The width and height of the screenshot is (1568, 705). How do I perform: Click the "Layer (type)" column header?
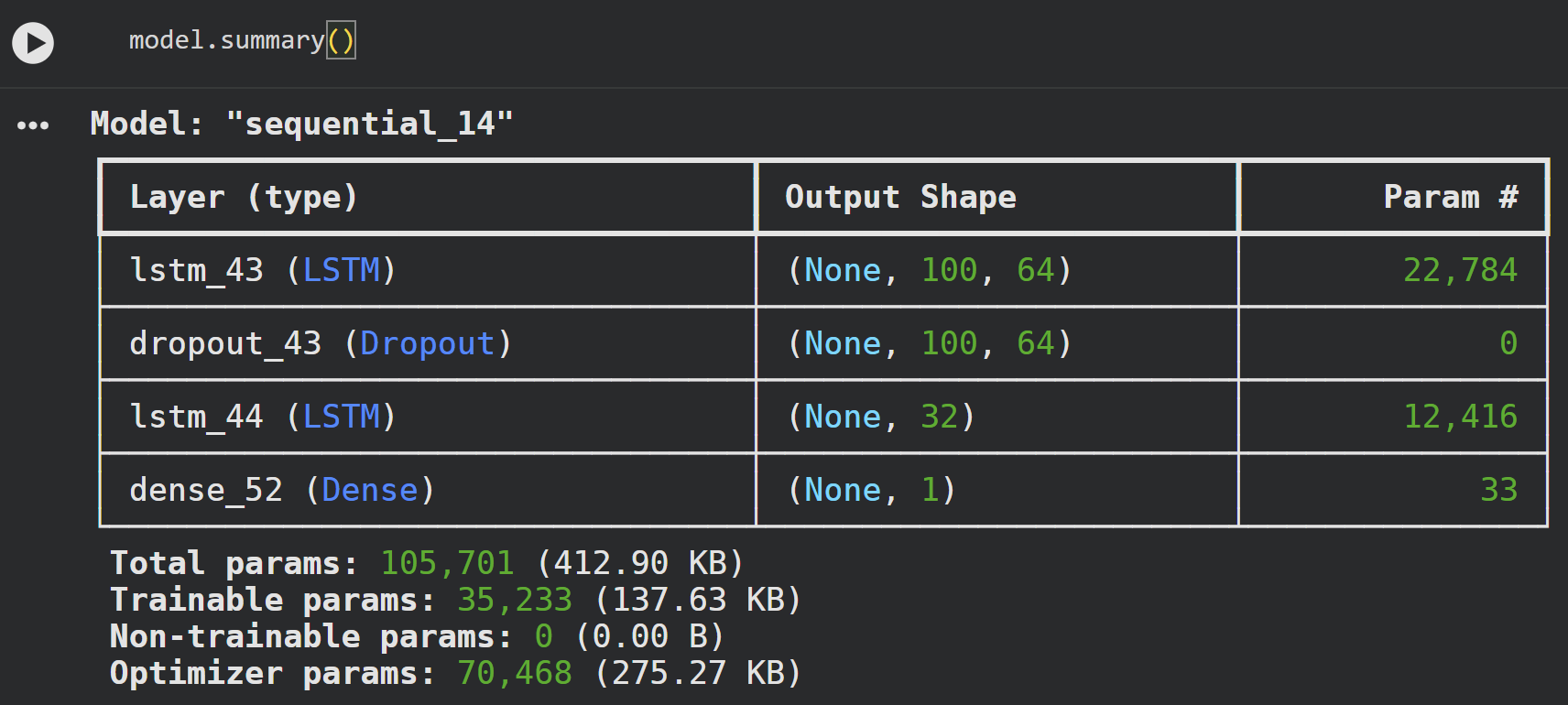click(x=244, y=197)
